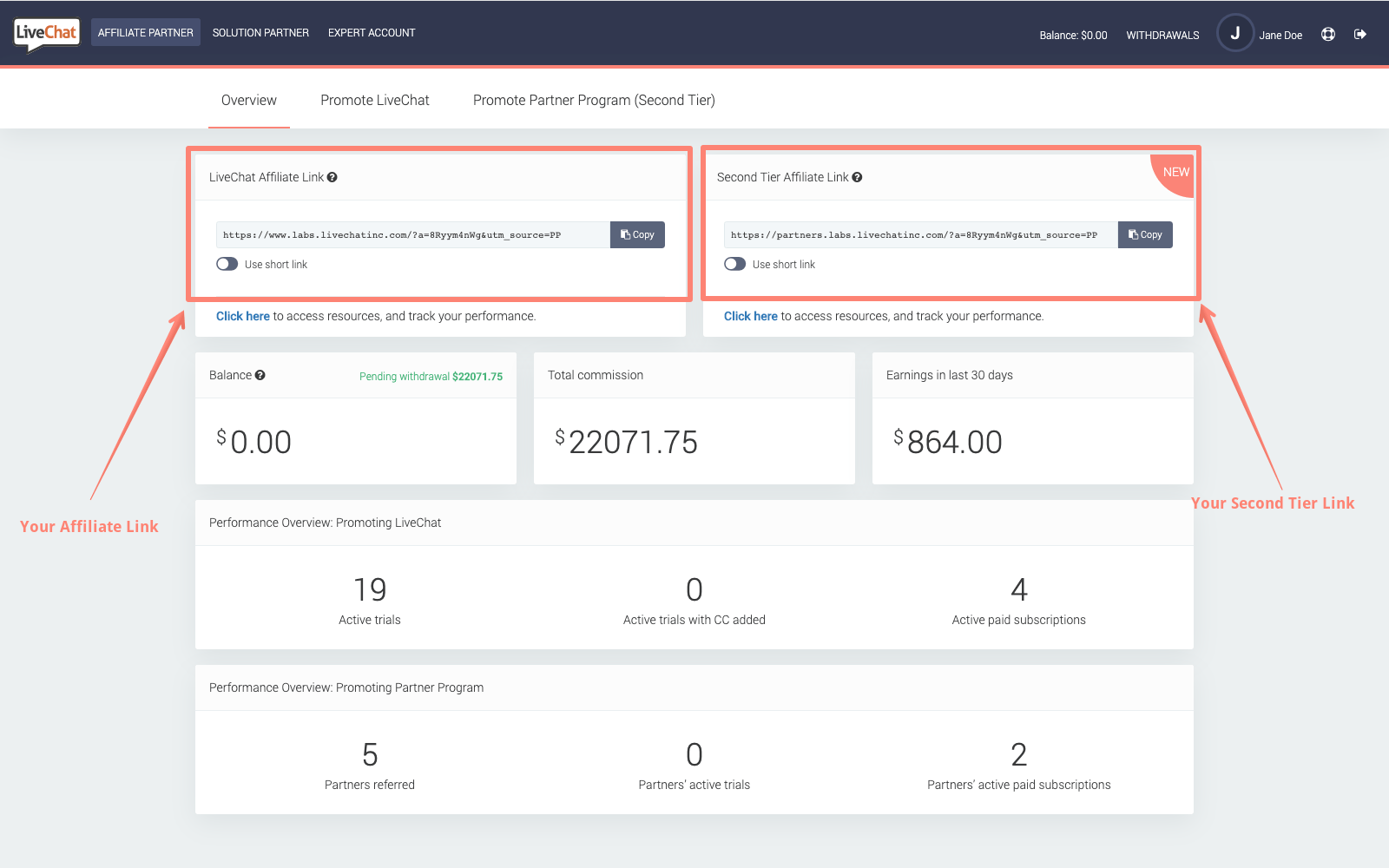Select the Overview tab

[x=249, y=100]
